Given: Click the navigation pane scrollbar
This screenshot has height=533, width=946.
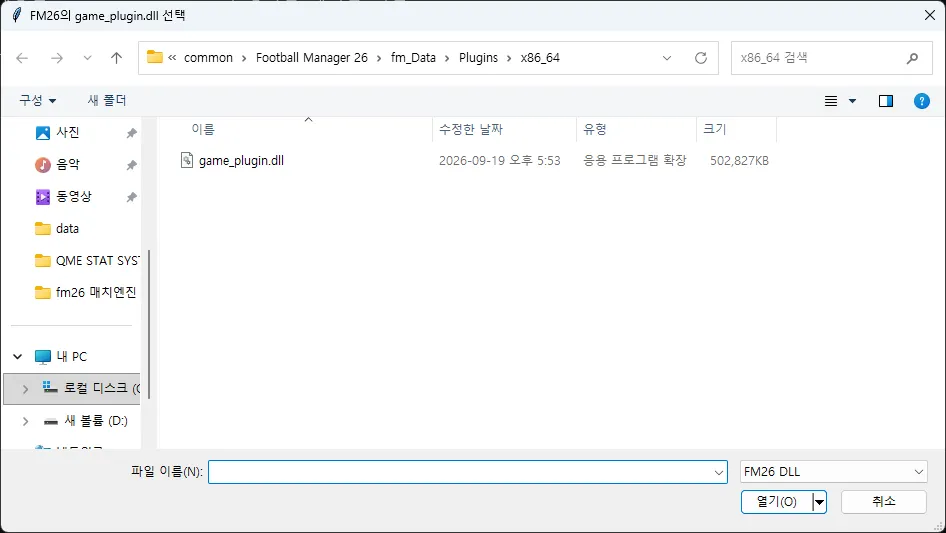Looking at the screenshot, I should tap(148, 324).
